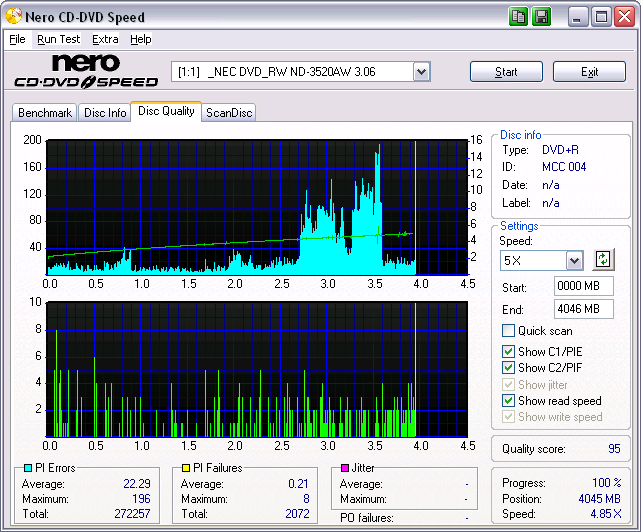The image size is (641, 532).
Task: Open the drive selection dropdown arrow
Action: click(x=421, y=72)
